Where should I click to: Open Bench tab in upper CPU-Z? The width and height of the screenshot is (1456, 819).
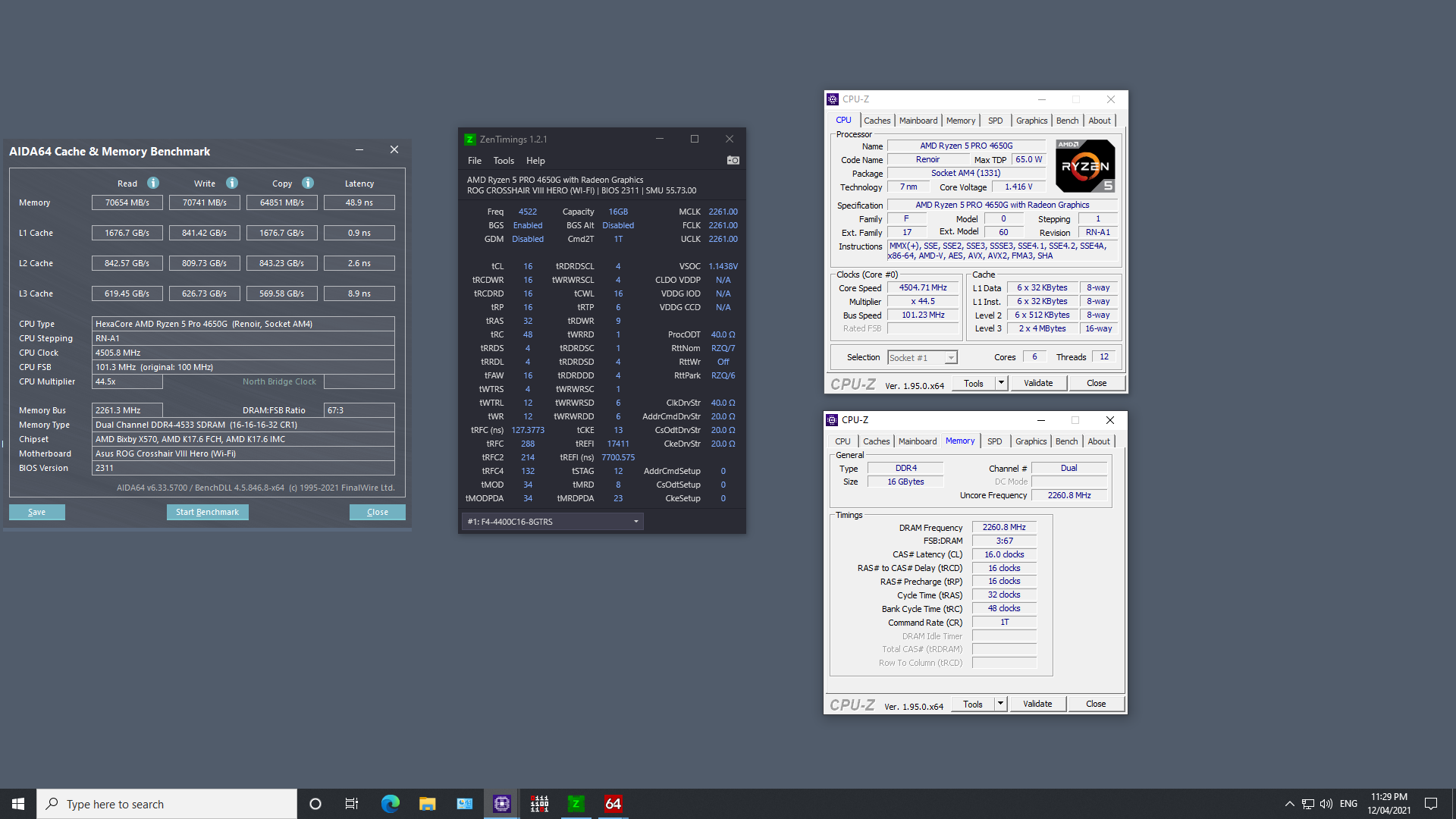tap(1067, 121)
